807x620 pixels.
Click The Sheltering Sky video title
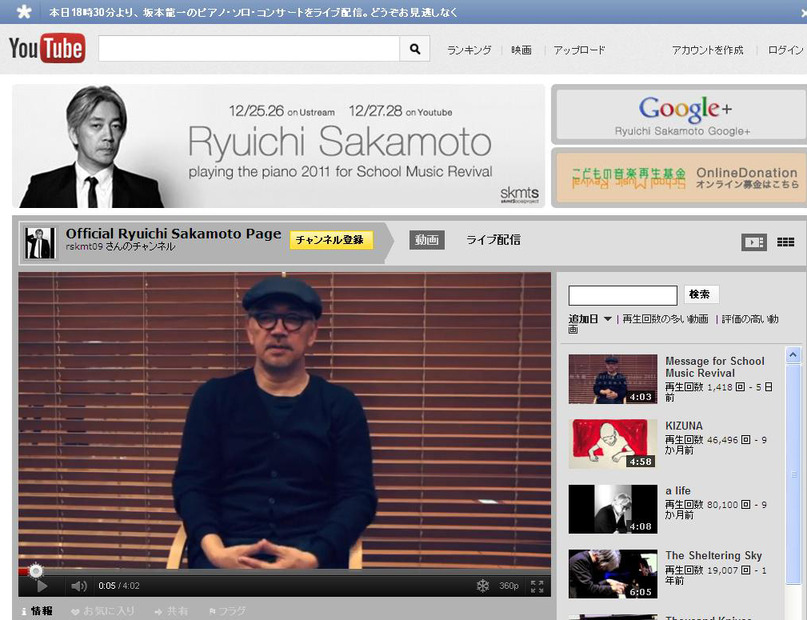[713, 556]
